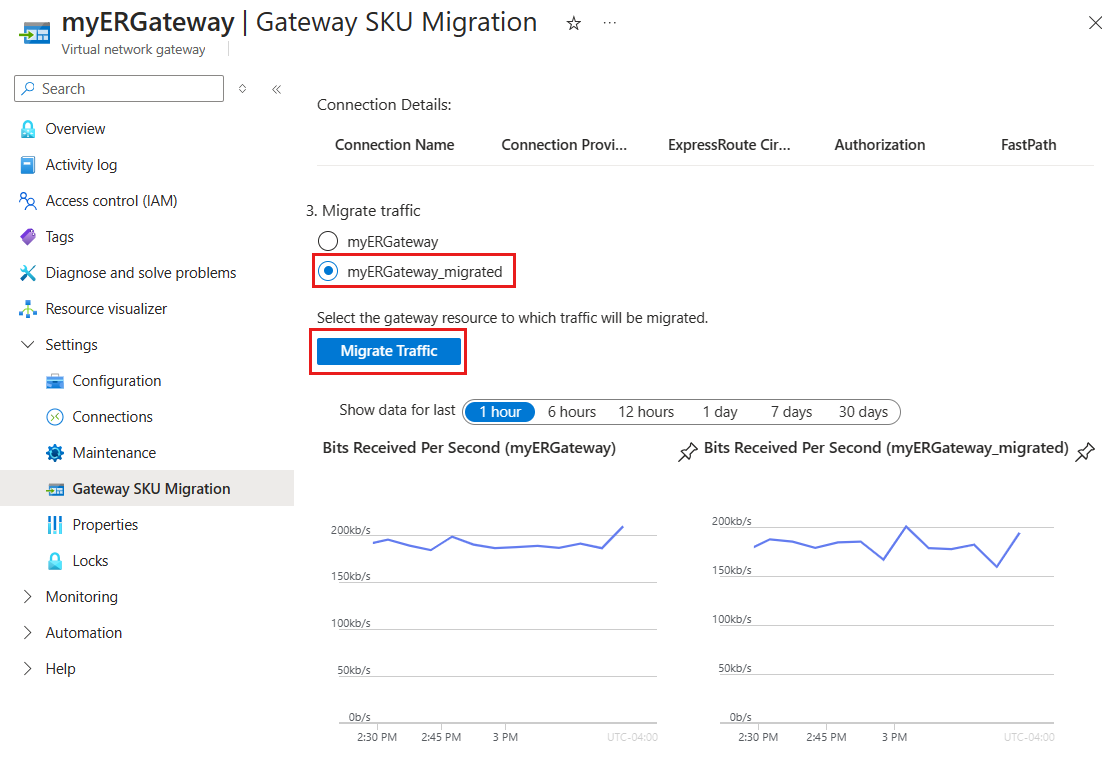This screenshot has height=764, width=1112.
Task: Select the myERGateway_migrated radio option
Action: tap(328, 271)
